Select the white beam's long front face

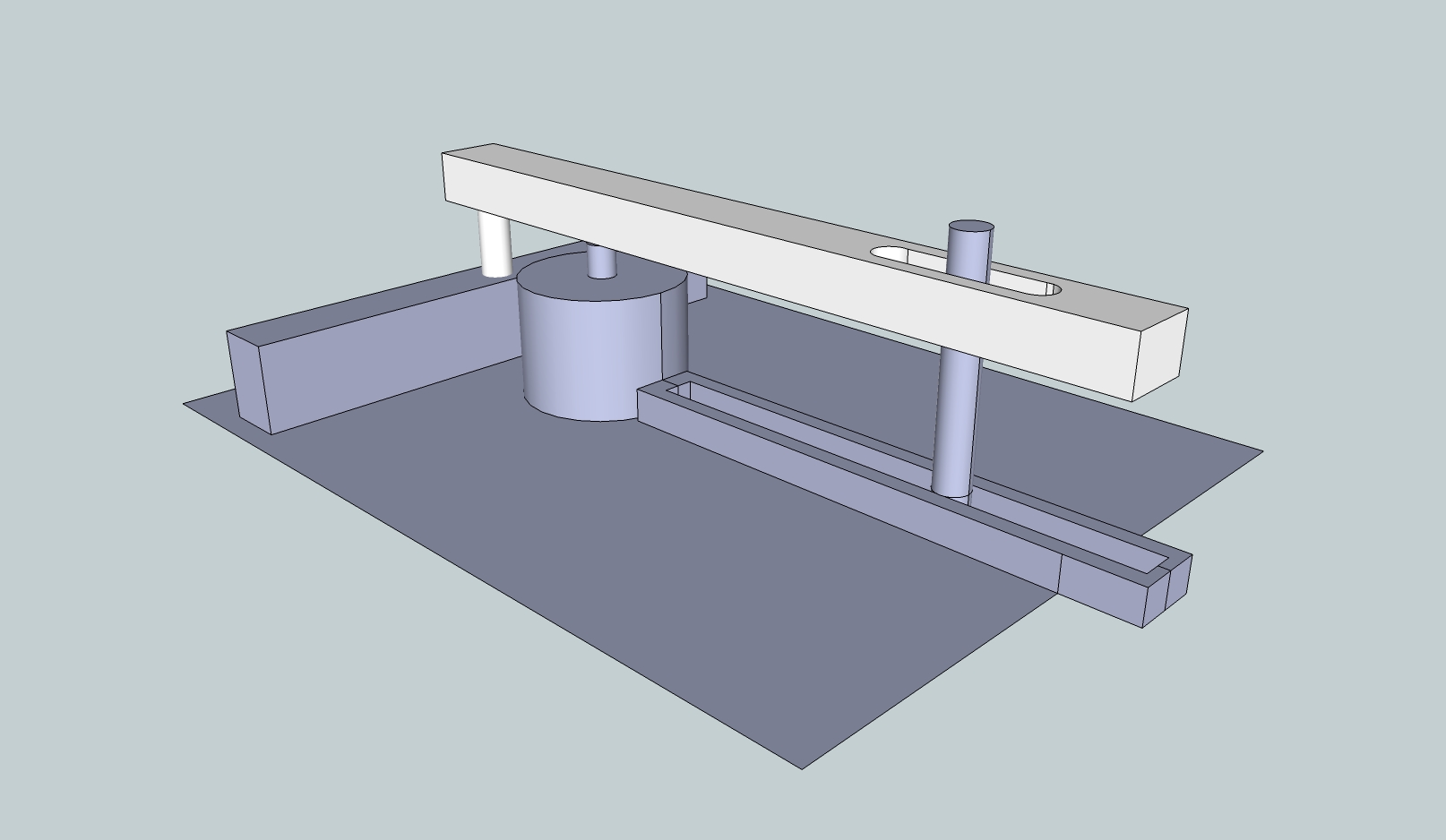pyautogui.click(x=717, y=260)
